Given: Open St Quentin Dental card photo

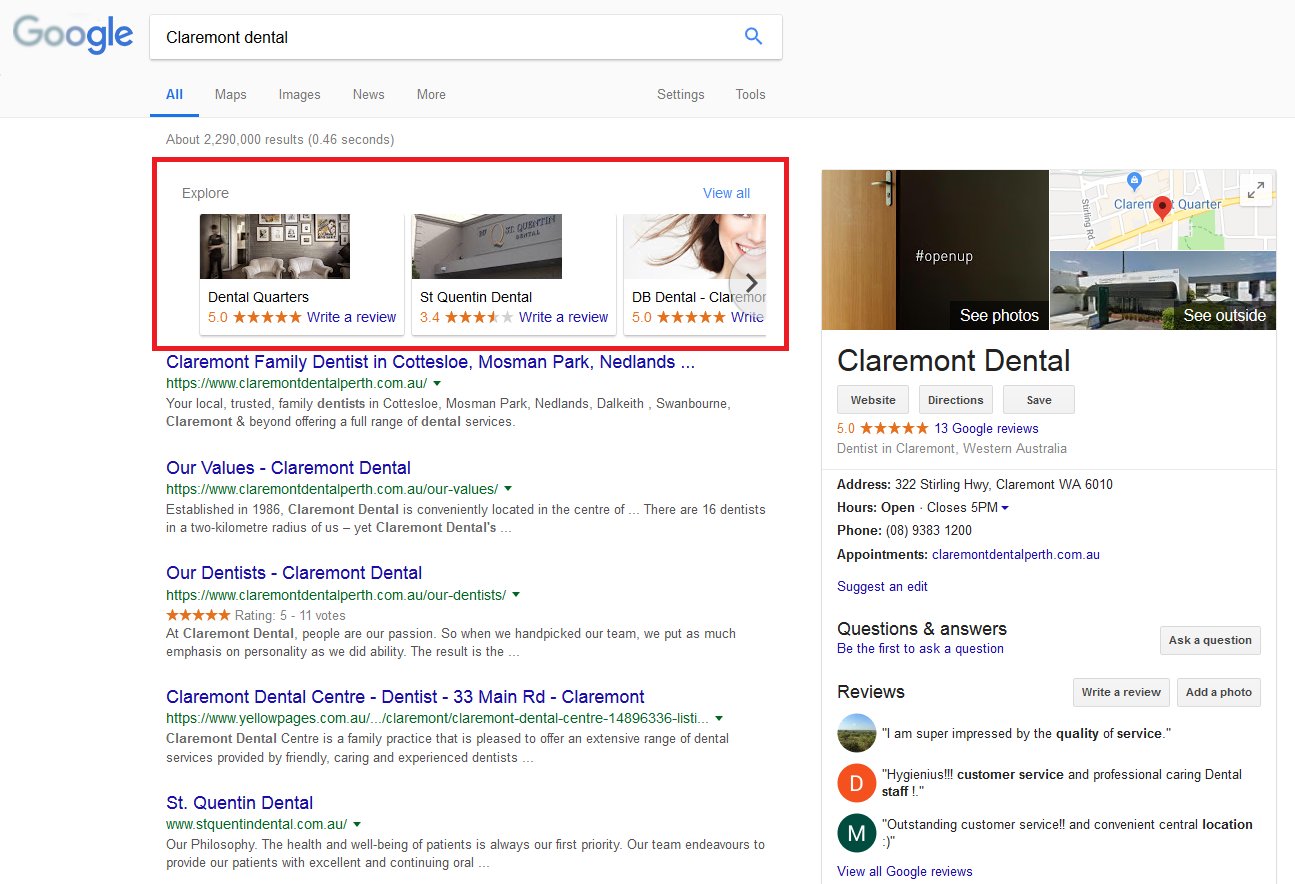Looking at the screenshot, I should pyautogui.click(x=487, y=246).
